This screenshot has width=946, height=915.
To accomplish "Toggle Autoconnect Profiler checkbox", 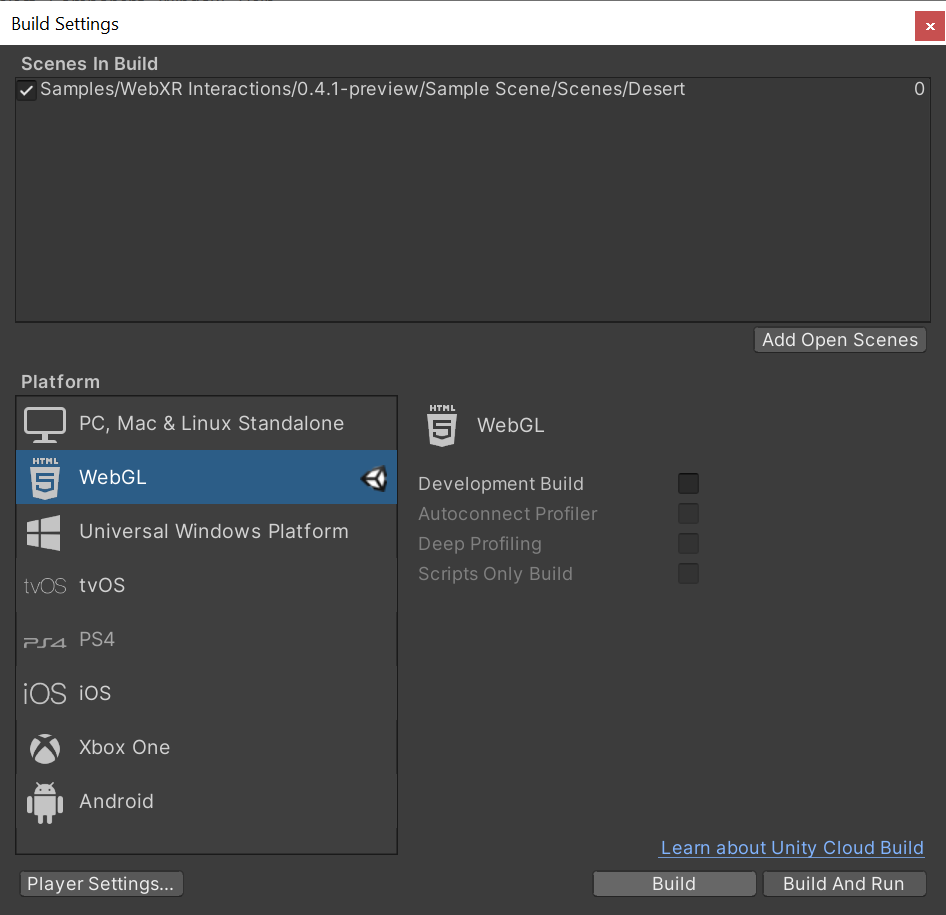I will [688, 513].
